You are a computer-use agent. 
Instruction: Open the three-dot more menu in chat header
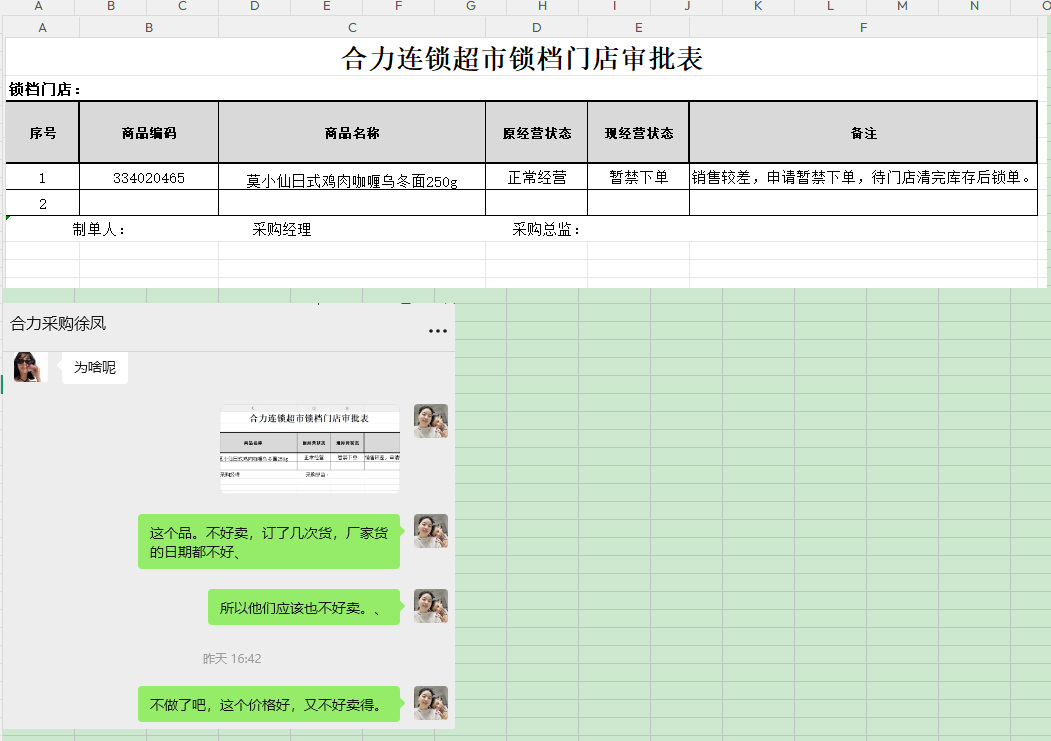(x=438, y=331)
